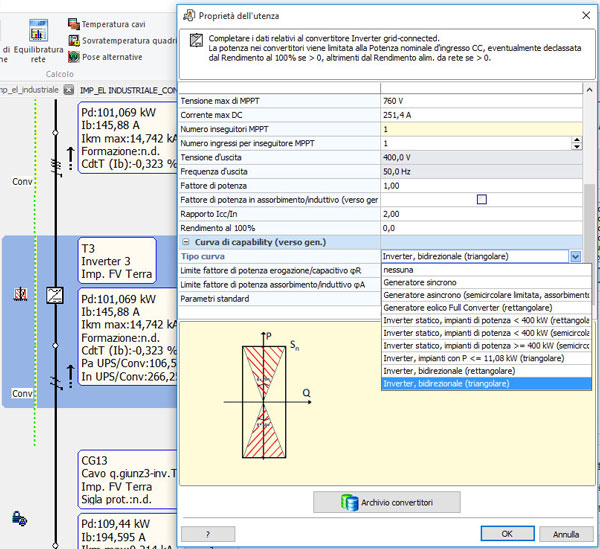
Task: Choose 'Generatore asincrono' curve option
Action: coord(486,295)
